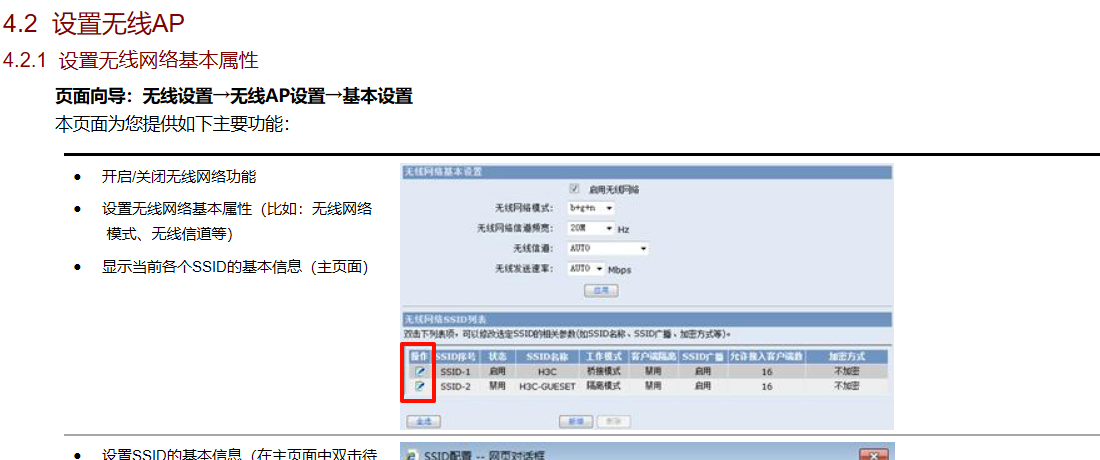Click the client count 16 in SSID-2 row

[x=766, y=387]
